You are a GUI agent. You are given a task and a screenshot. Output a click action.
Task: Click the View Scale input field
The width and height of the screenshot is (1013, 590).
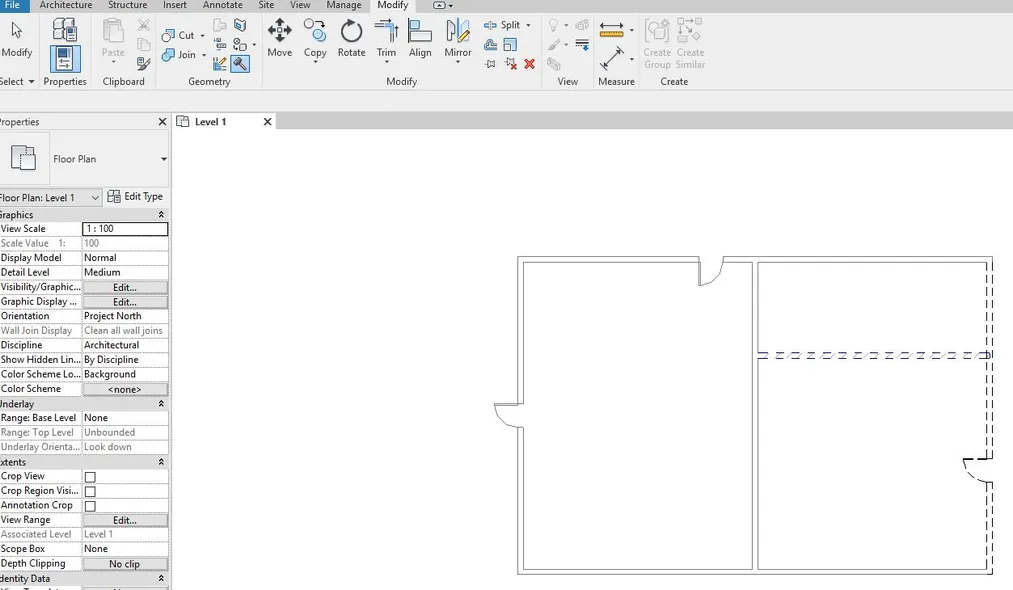tap(124, 228)
